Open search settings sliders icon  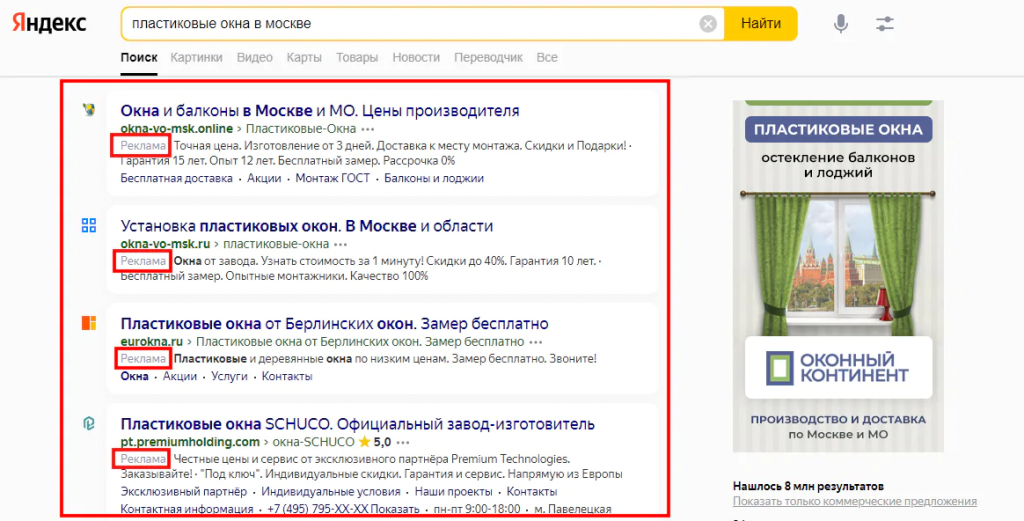tap(885, 24)
